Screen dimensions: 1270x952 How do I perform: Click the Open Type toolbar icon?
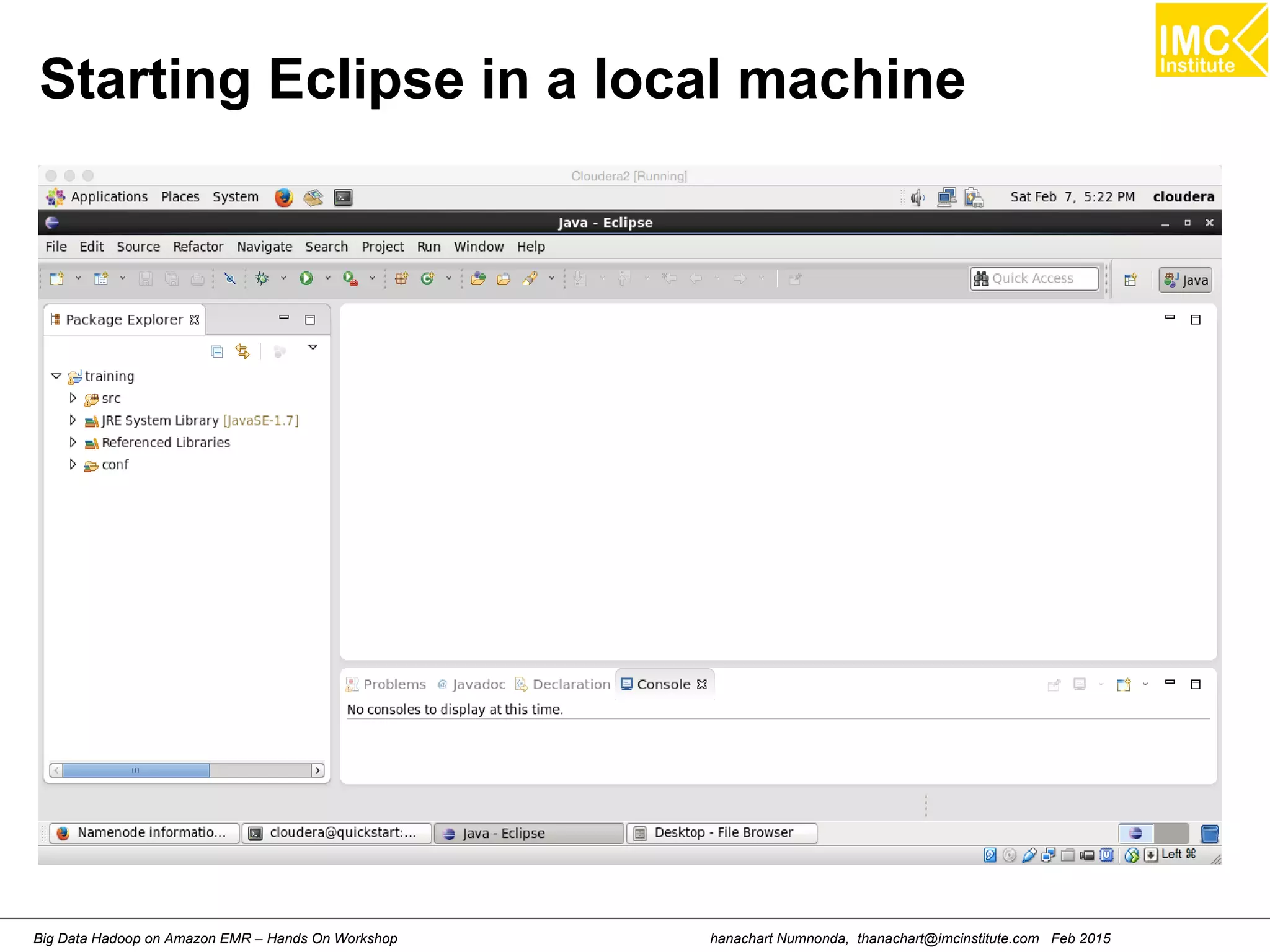tap(477, 279)
